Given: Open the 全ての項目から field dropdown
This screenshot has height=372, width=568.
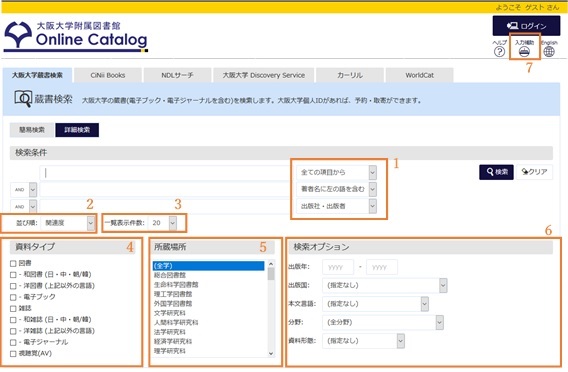Looking at the screenshot, I should click(x=337, y=172).
